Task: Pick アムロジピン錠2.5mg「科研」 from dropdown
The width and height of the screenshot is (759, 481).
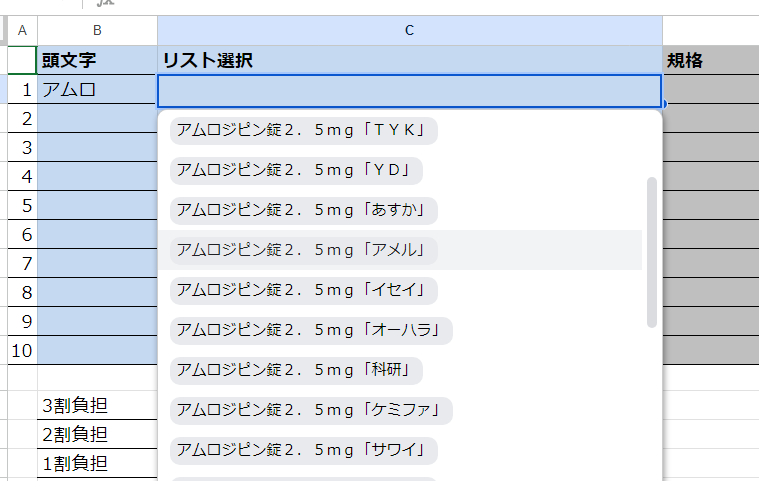Action: point(296,370)
